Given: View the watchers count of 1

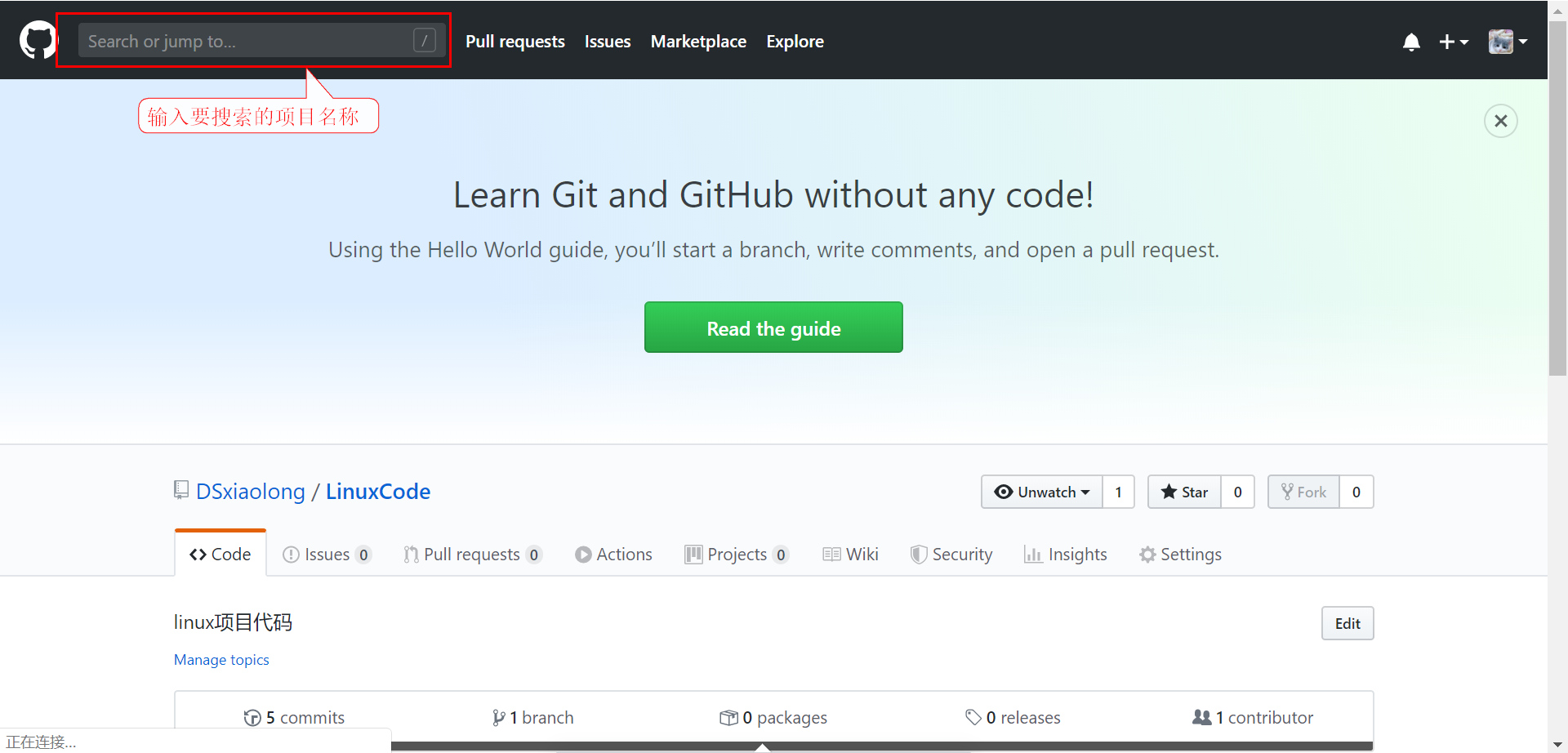Looking at the screenshot, I should point(1119,492).
